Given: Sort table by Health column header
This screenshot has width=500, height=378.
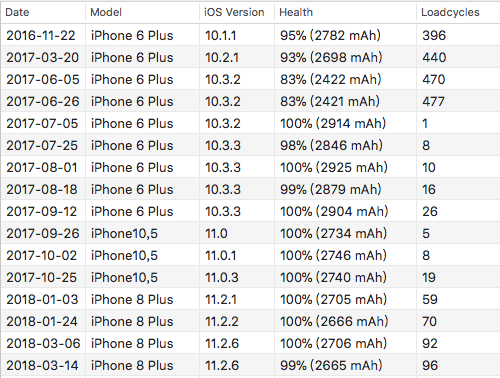Looking at the screenshot, I should (345, 12).
